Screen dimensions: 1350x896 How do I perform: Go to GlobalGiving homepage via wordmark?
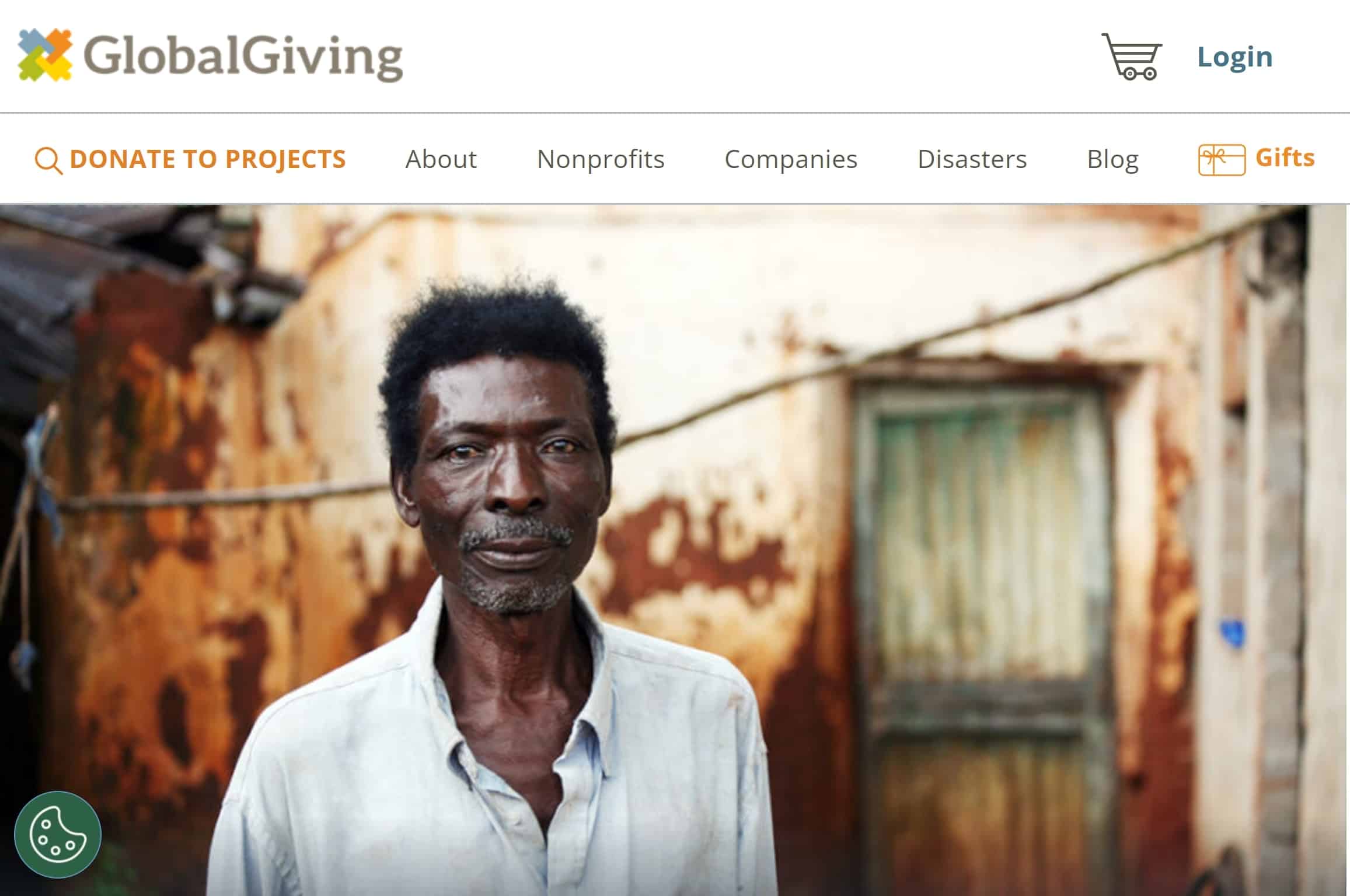pos(243,57)
